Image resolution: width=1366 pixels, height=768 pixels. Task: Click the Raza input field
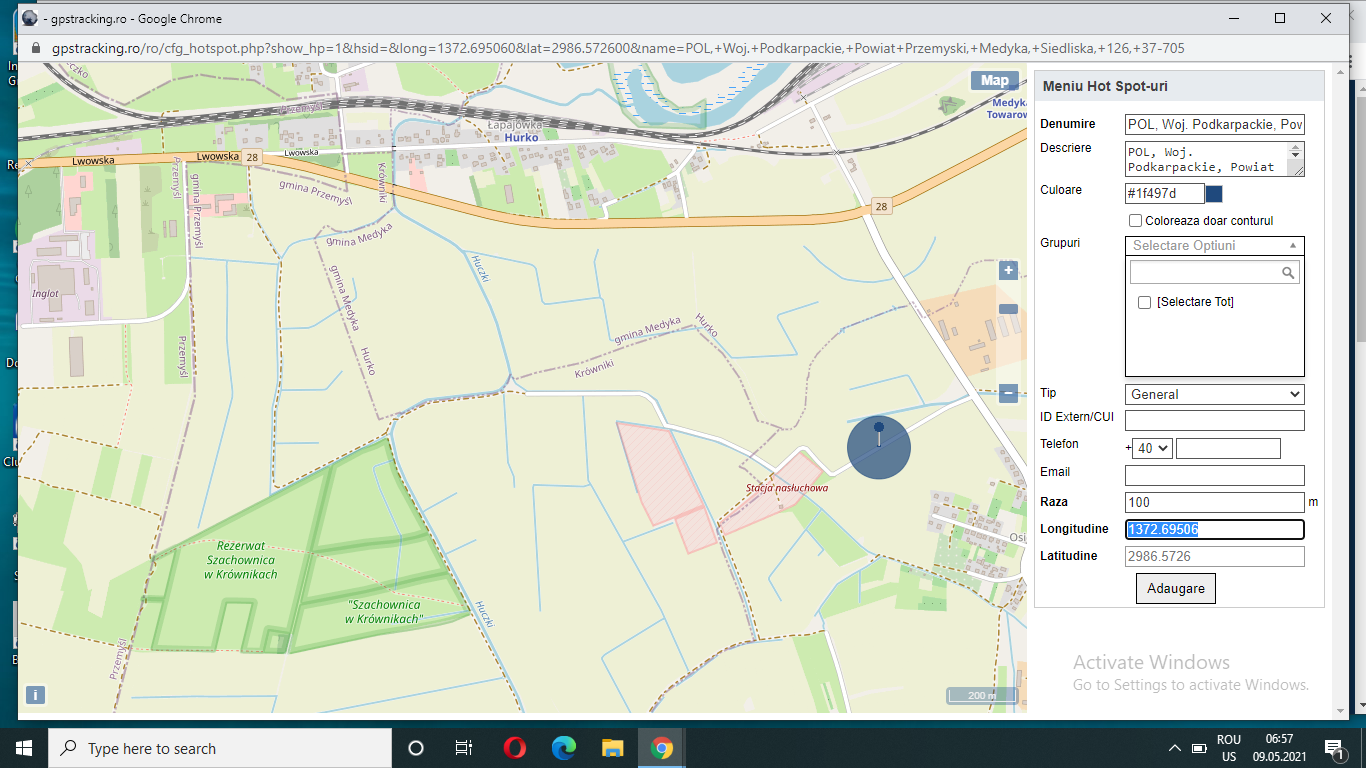[x=1214, y=503]
